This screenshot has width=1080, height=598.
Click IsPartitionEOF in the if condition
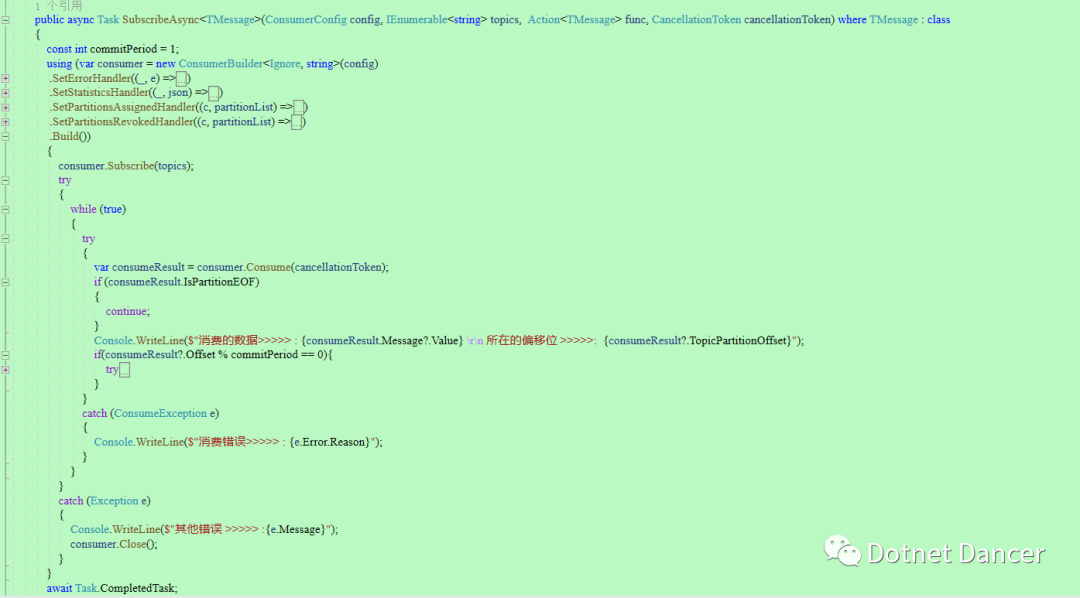(x=220, y=282)
